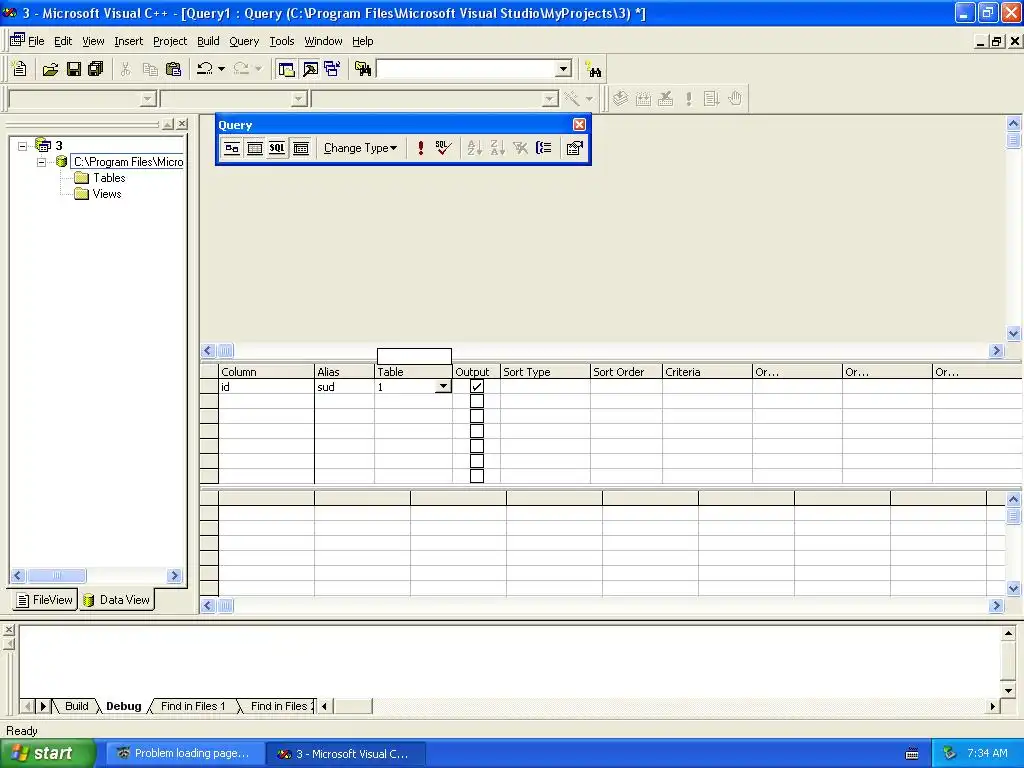Collapse the project 3 tree node
Viewport: 1024px width, 768px height.
click(23, 146)
